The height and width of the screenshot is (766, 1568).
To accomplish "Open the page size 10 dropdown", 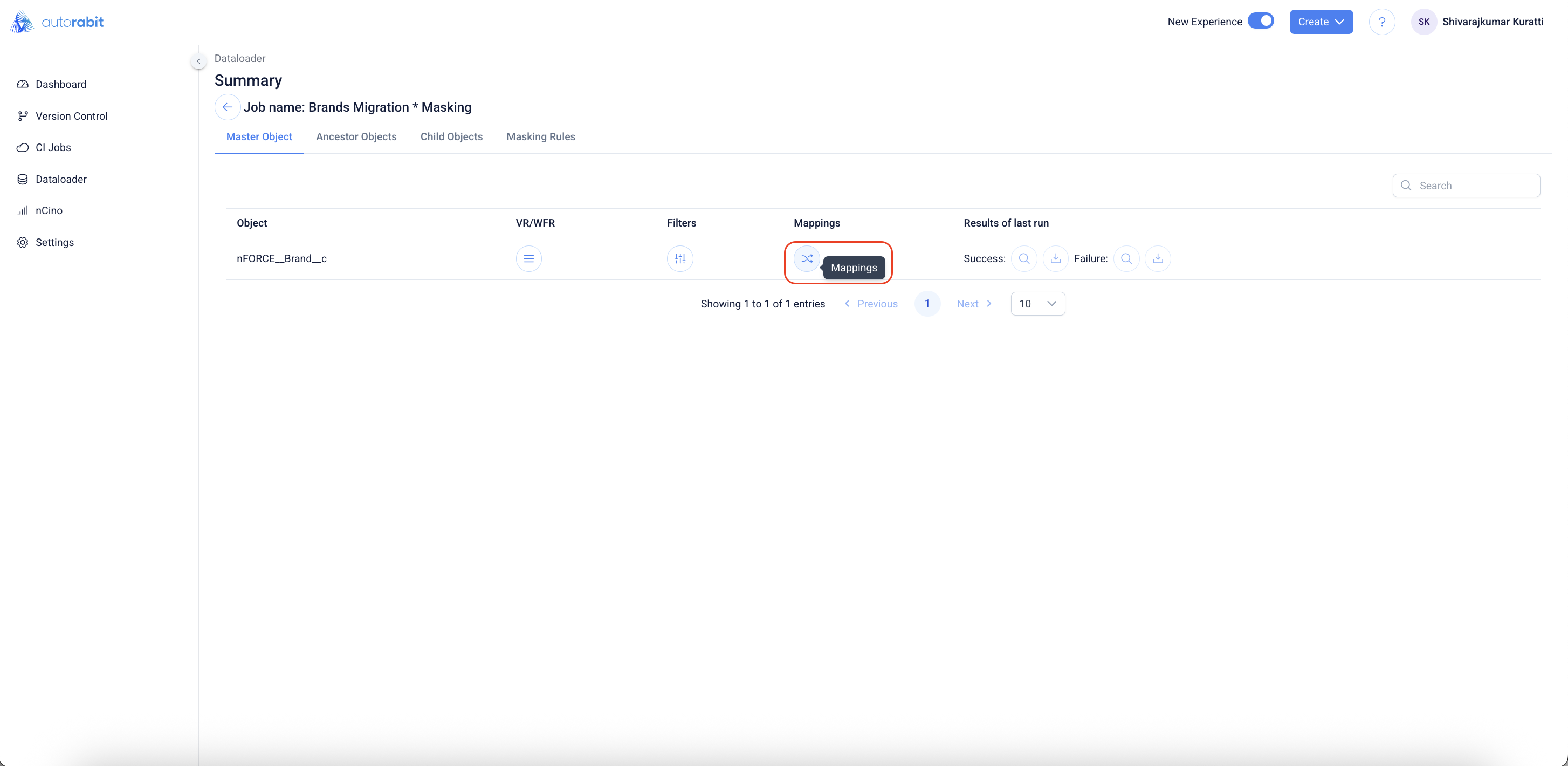I will (1037, 303).
